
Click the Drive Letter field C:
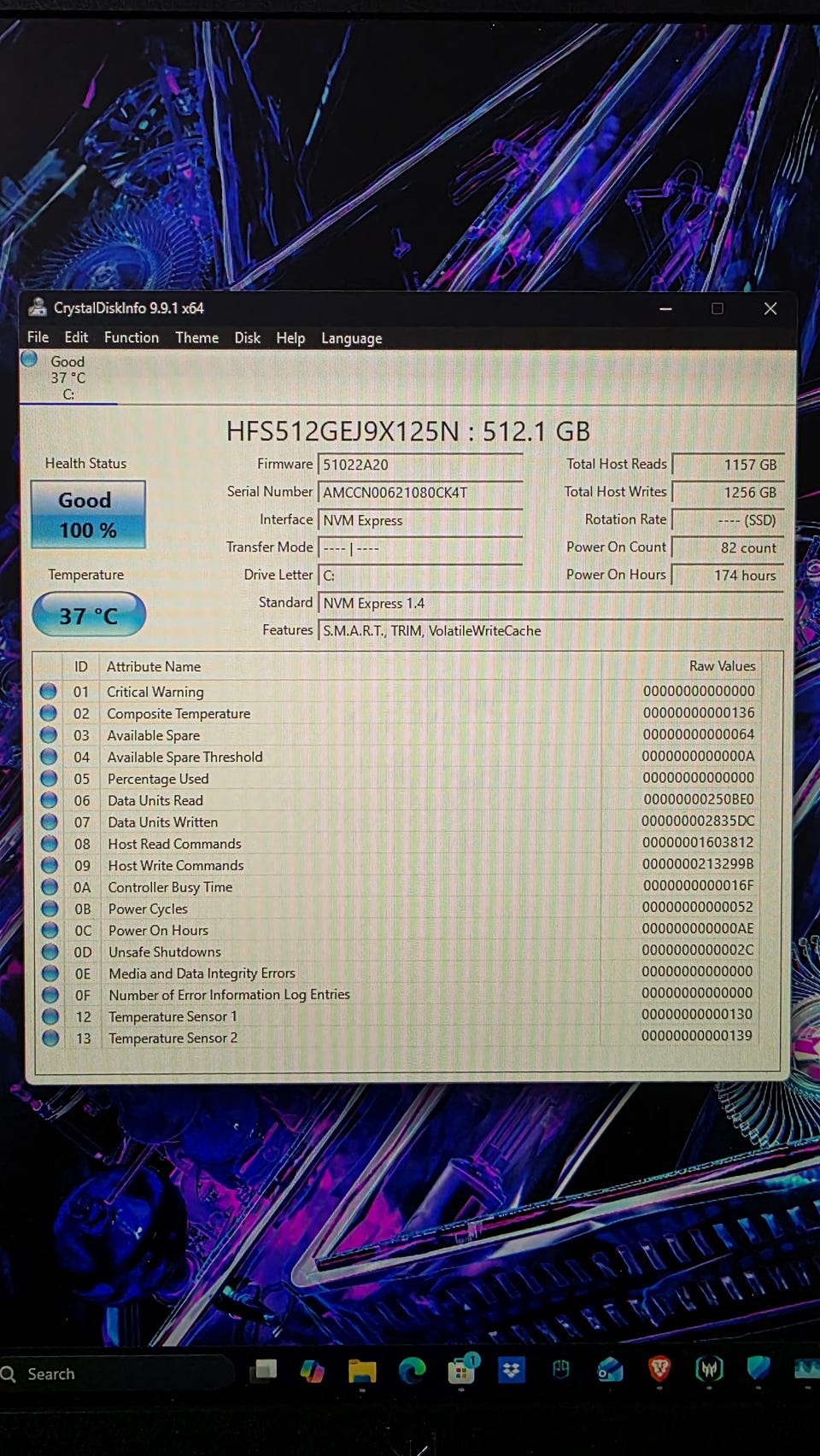click(420, 576)
